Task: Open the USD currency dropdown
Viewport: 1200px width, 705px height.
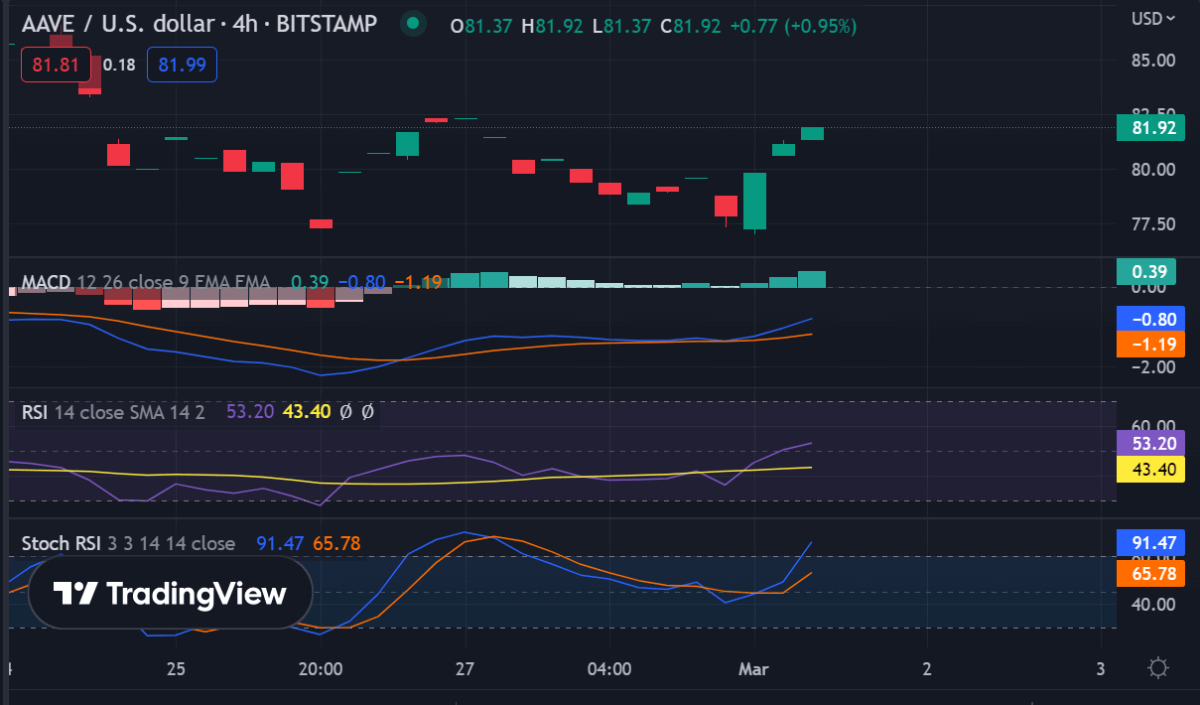Action: click(1153, 18)
